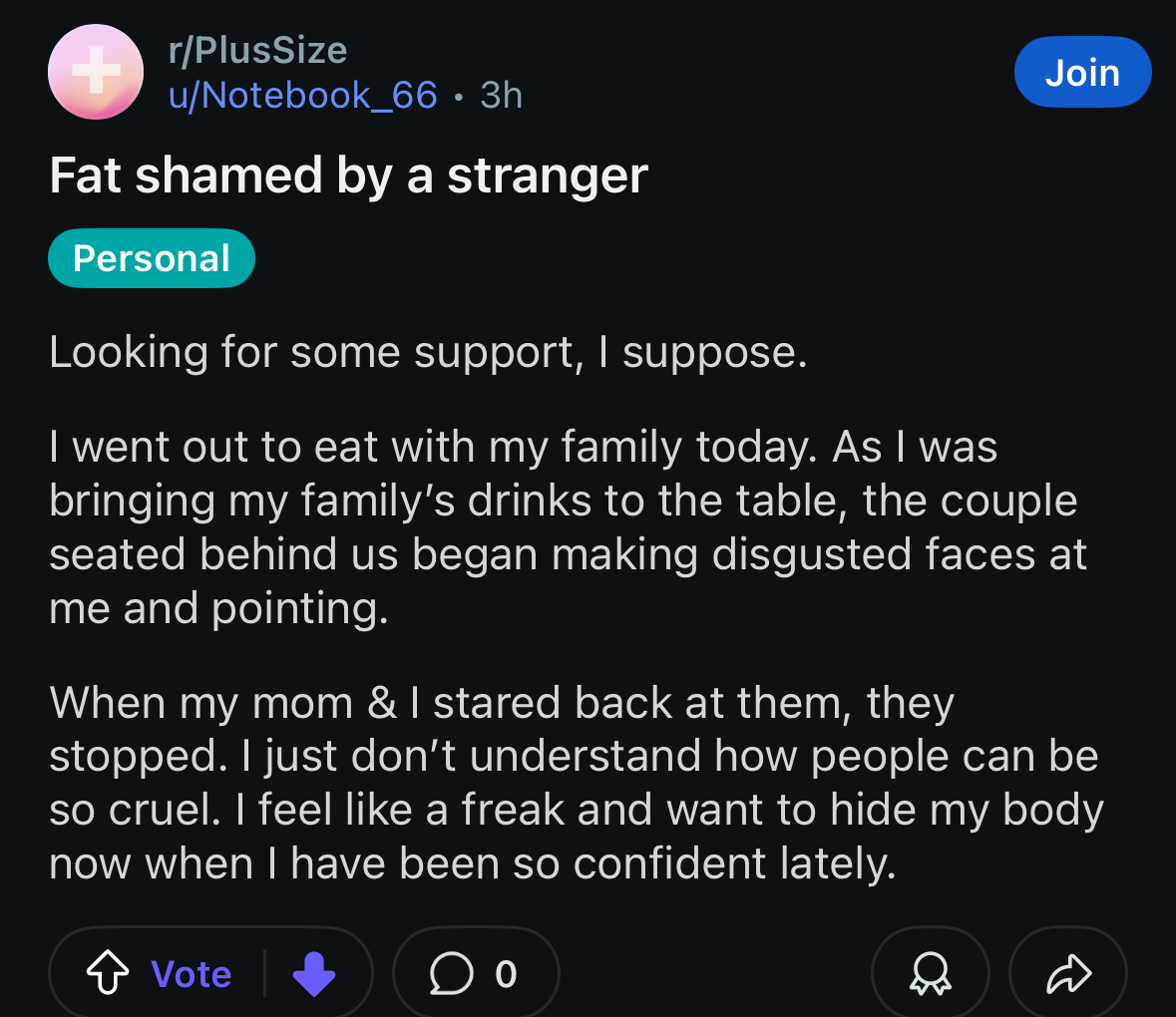The image size is (1176, 1017).
Task: Click the Vote label in the vote pill
Action: coord(192,974)
